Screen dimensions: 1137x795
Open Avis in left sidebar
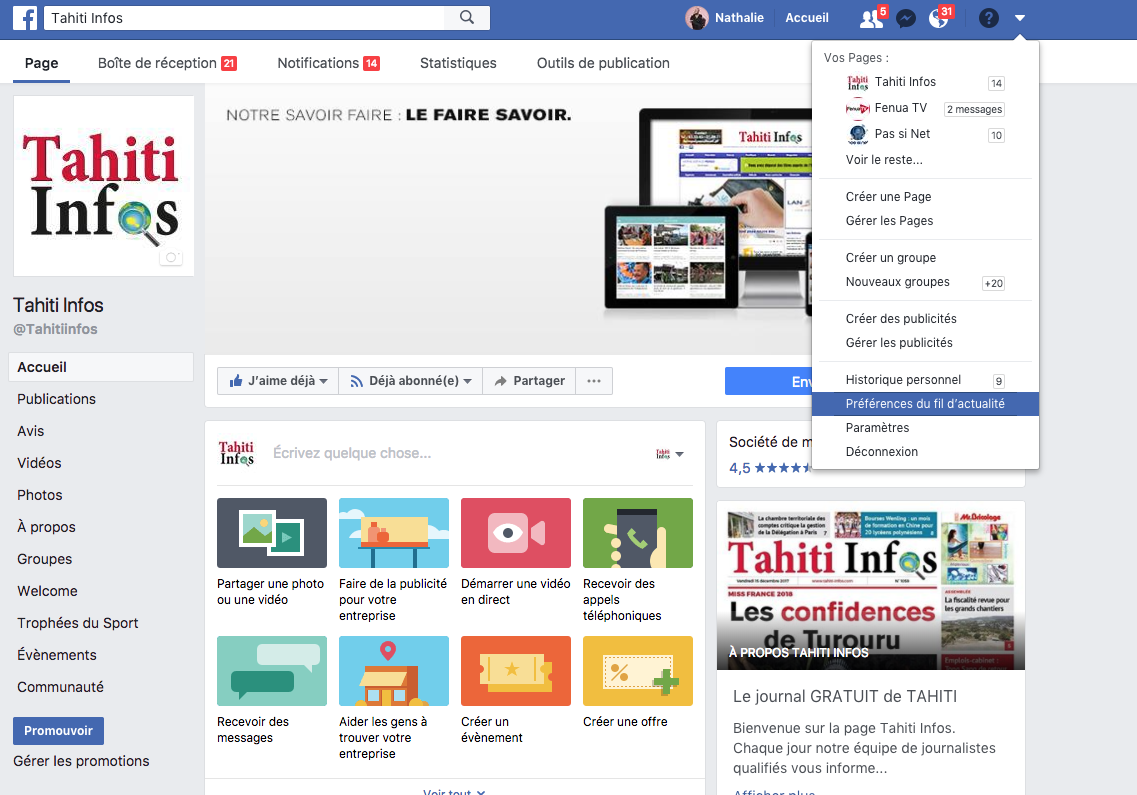(x=30, y=431)
